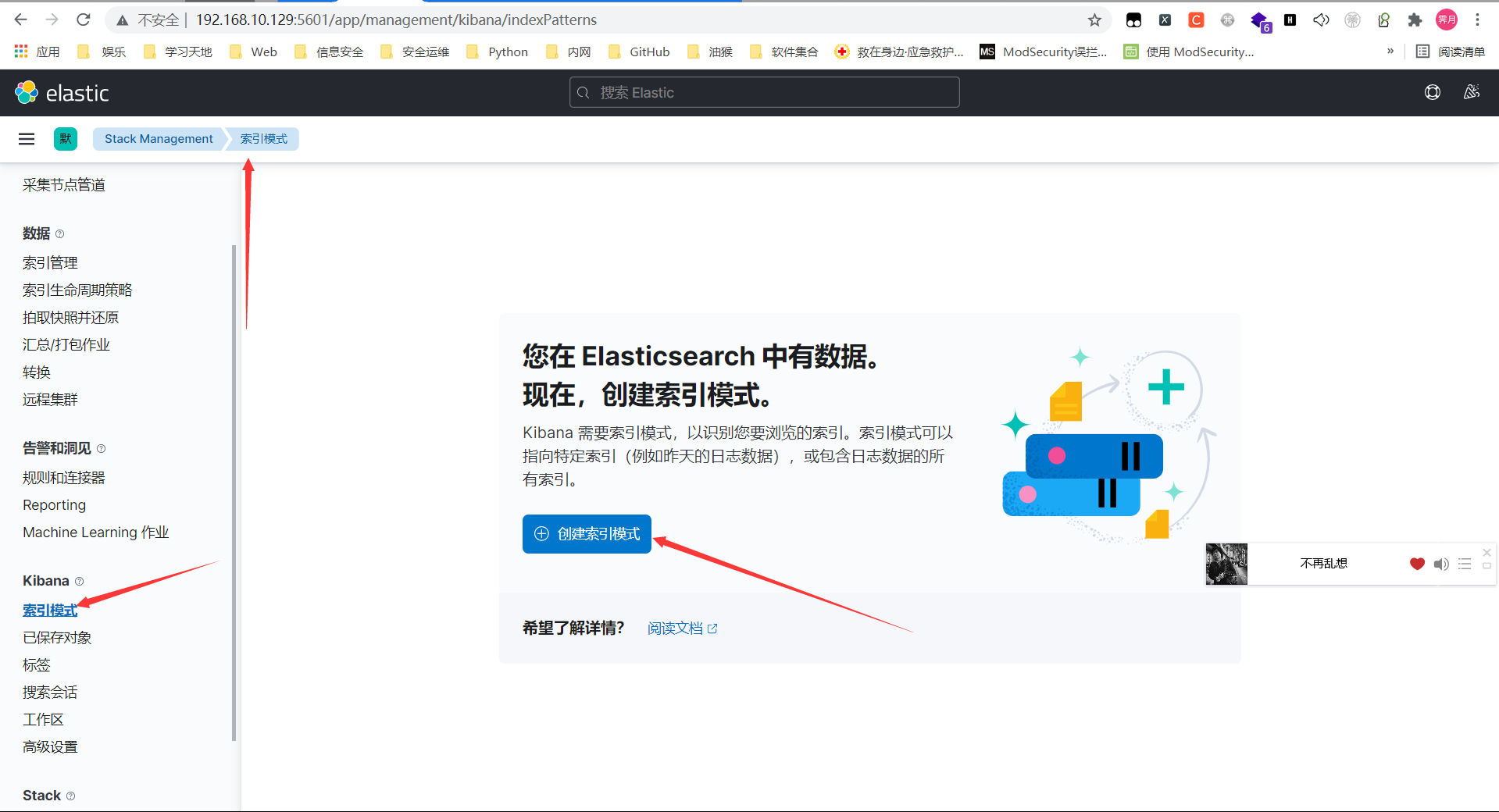This screenshot has width=1499, height=812.
Task: Click the Elastic logo in header
Action: tap(62, 93)
